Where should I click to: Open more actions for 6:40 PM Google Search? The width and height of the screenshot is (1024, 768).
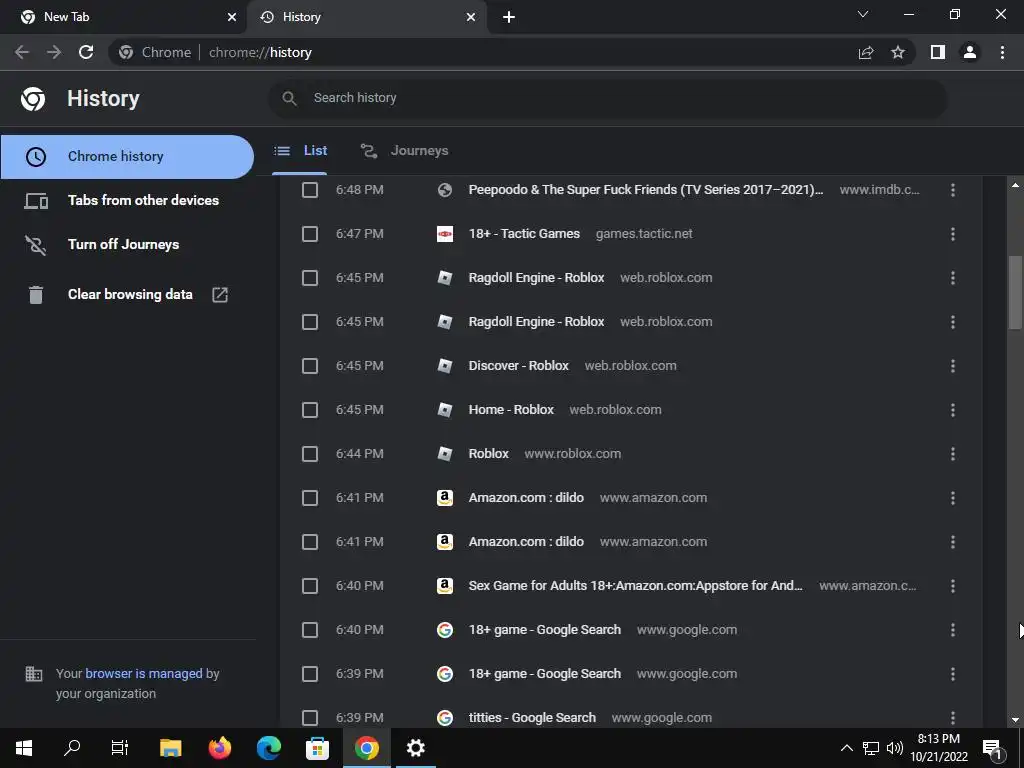tap(953, 630)
